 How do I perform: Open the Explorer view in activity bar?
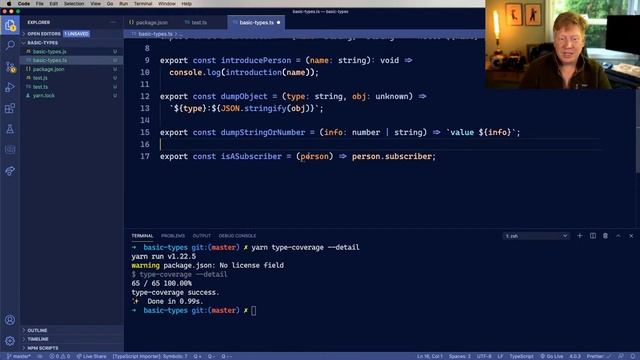[10, 26]
